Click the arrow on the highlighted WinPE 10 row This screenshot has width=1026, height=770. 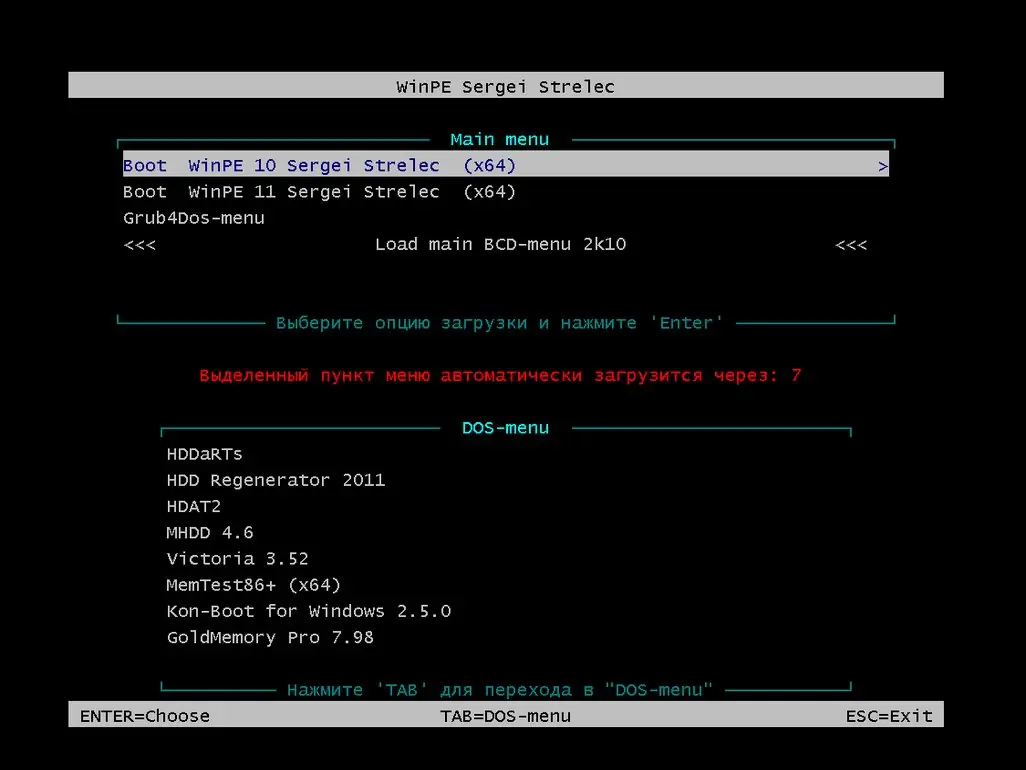click(x=882, y=166)
